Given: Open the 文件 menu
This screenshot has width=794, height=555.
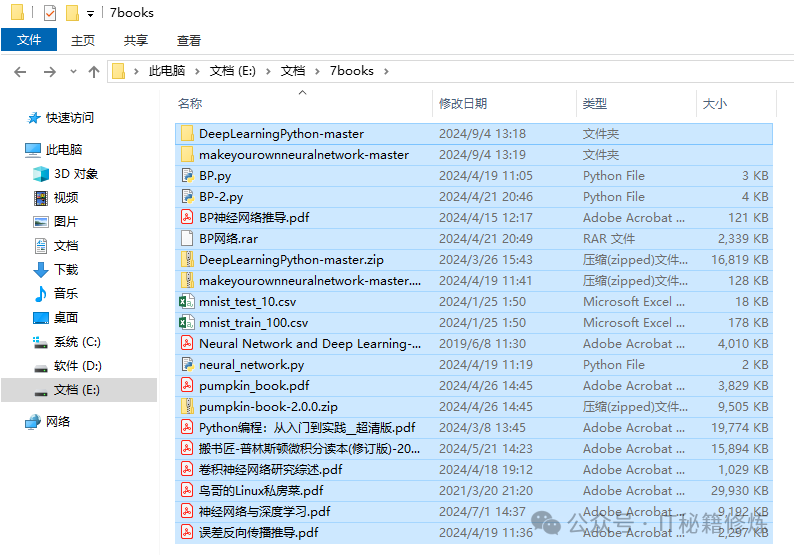Looking at the screenshot, I should [x=29, y=40].
